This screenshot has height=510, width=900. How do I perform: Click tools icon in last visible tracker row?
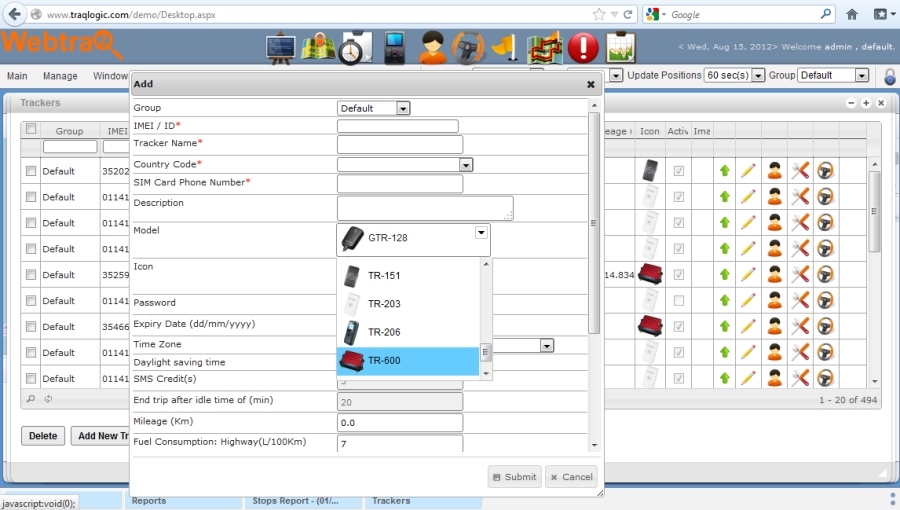point(800,378)
